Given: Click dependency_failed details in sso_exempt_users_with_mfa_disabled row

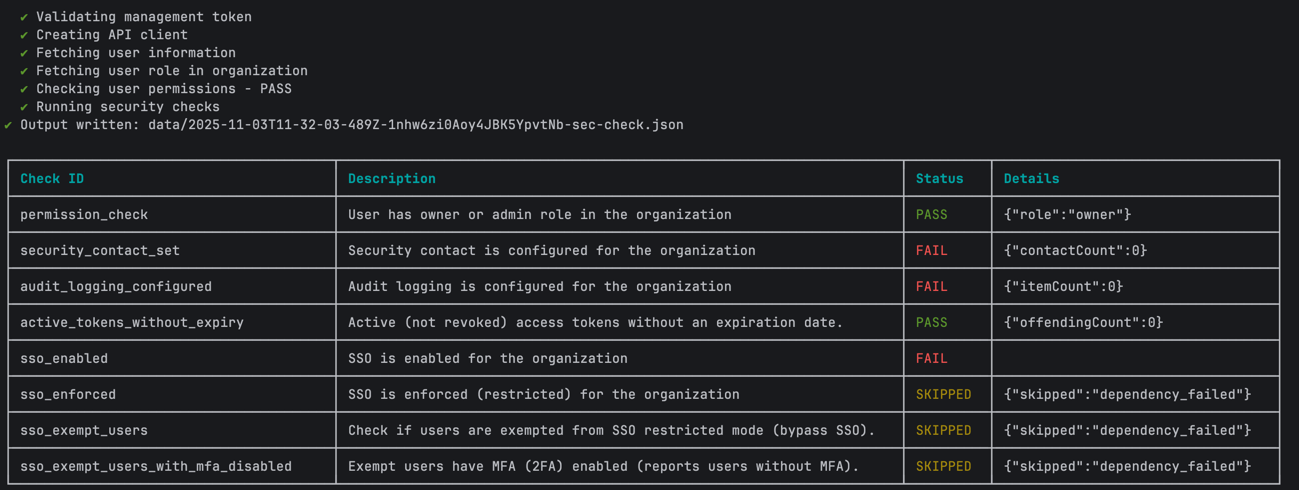Looking at the screenshot, I should pos(1128,467).
